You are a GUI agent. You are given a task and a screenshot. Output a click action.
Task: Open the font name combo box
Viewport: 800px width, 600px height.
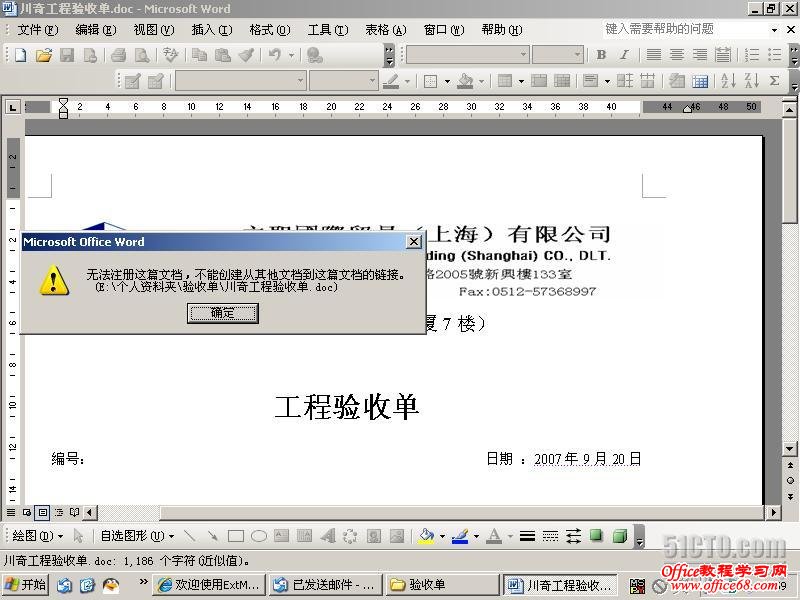[x=467, y=55]
